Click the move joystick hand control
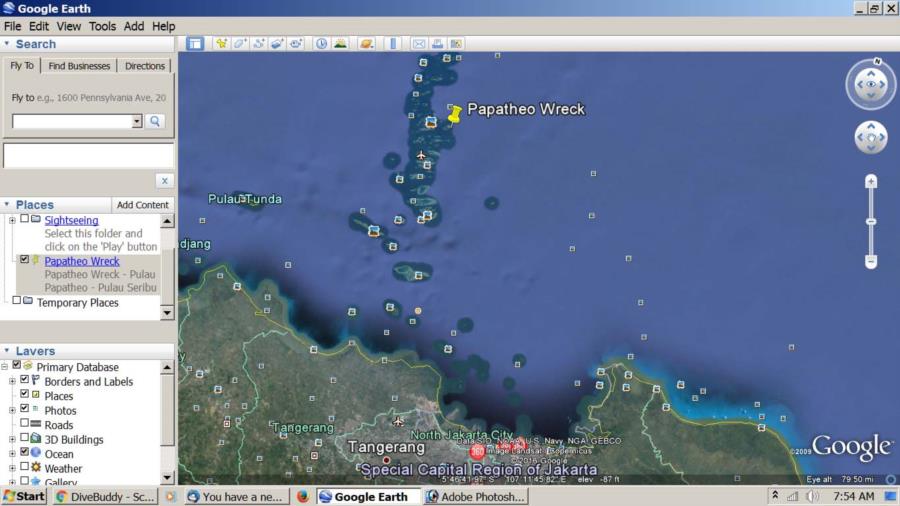 click(871, 137)
